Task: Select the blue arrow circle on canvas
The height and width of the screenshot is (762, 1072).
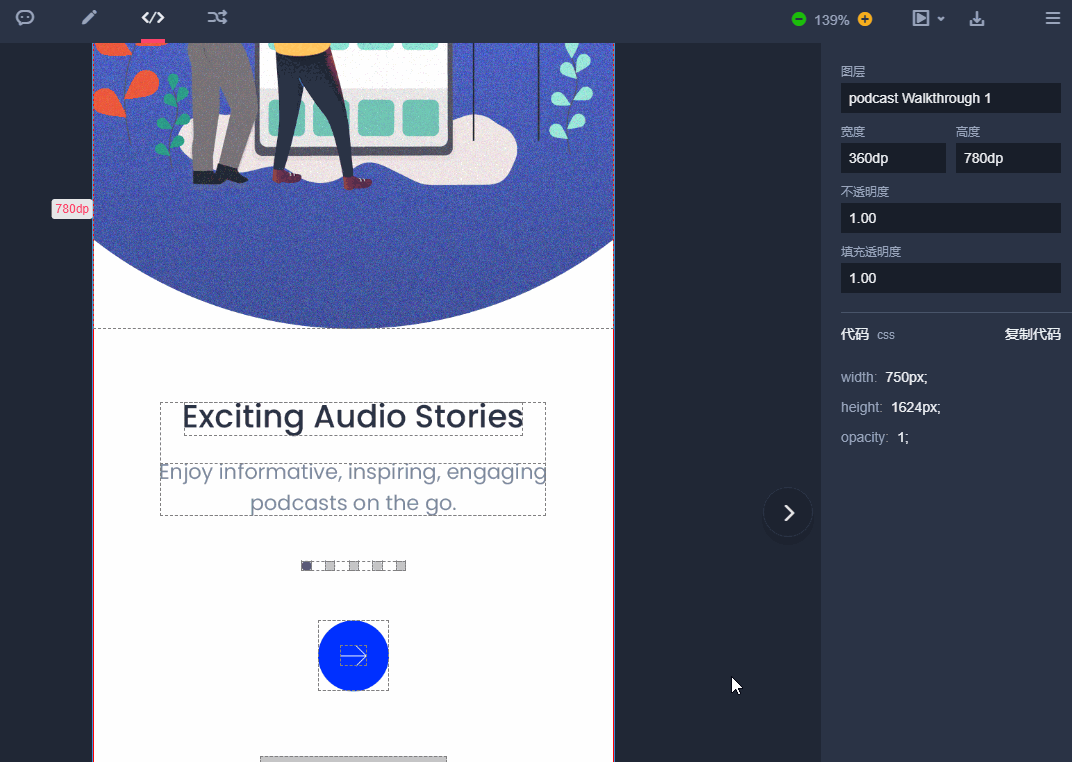Action: (353, 655)
